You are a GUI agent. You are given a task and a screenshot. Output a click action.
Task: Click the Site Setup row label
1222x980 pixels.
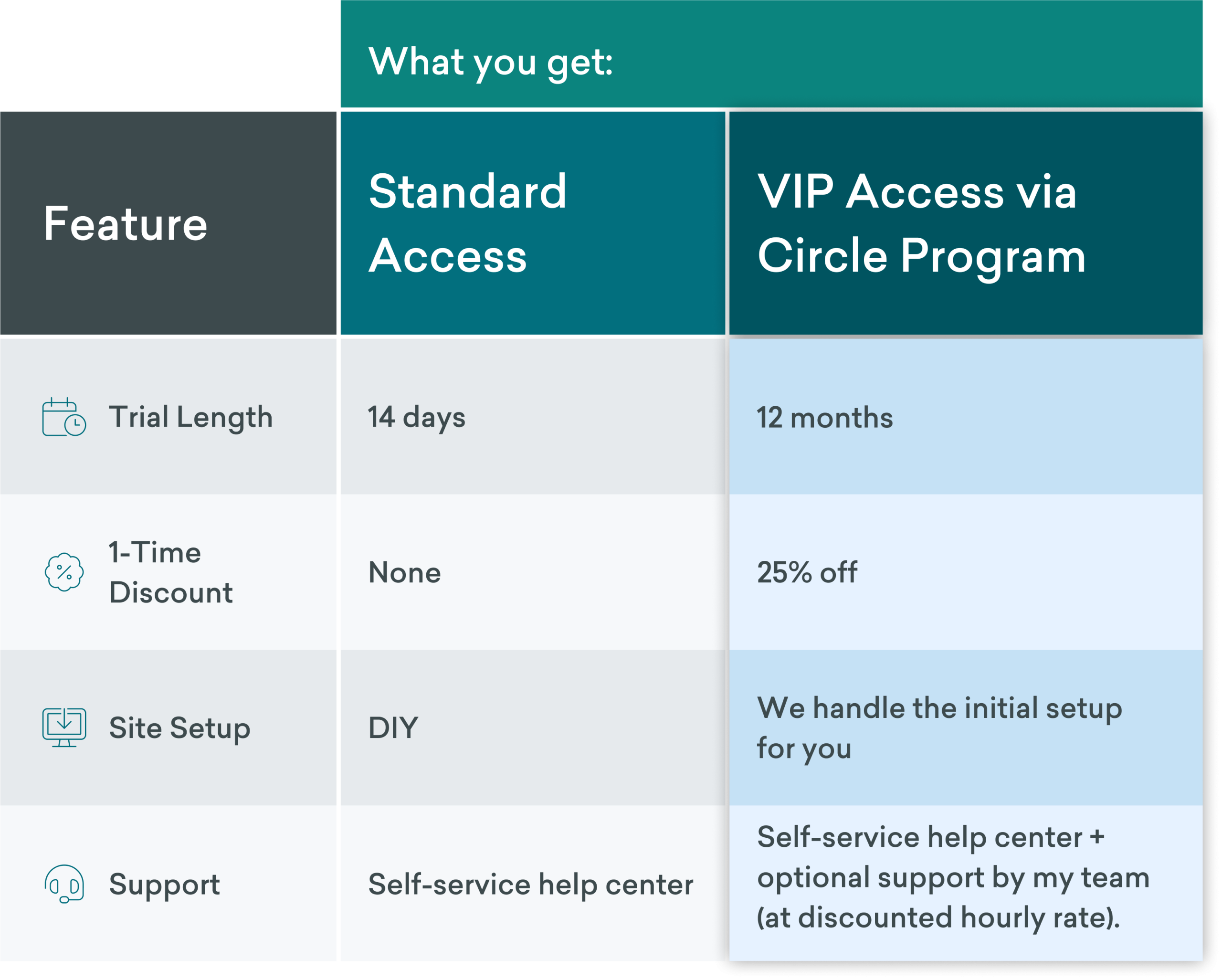click(179, 728)
